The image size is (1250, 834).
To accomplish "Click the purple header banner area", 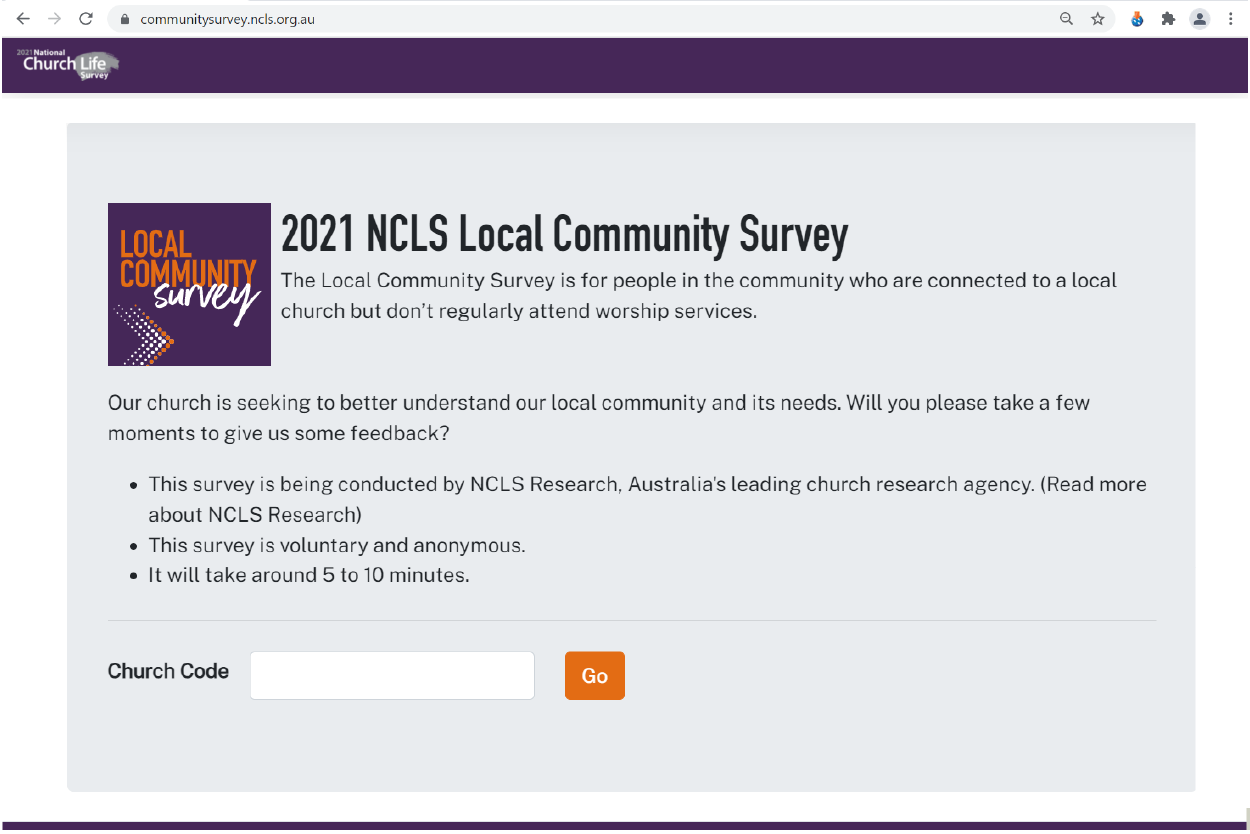I will (625, 65).
